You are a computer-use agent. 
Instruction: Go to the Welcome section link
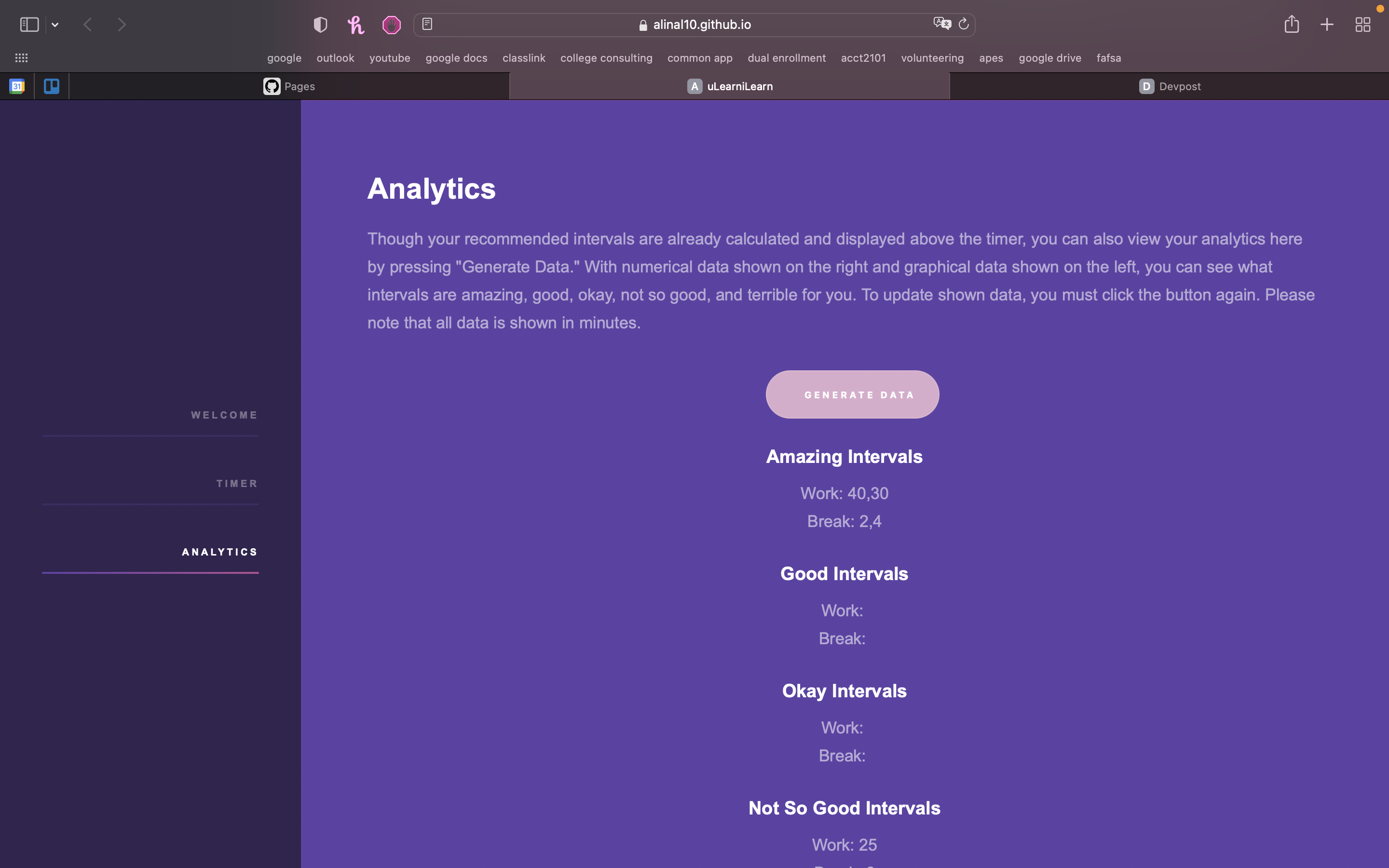pos(224,415)
